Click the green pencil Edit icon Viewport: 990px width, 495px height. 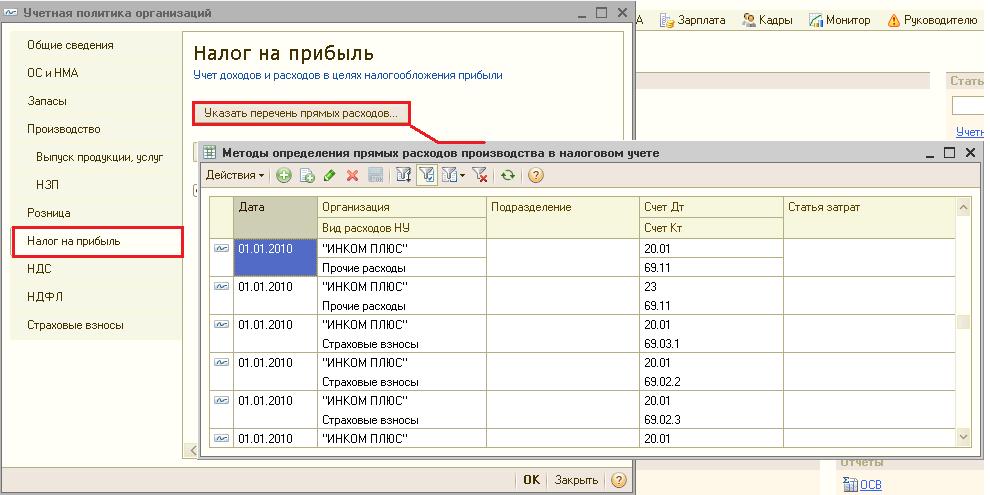(330, 176)
